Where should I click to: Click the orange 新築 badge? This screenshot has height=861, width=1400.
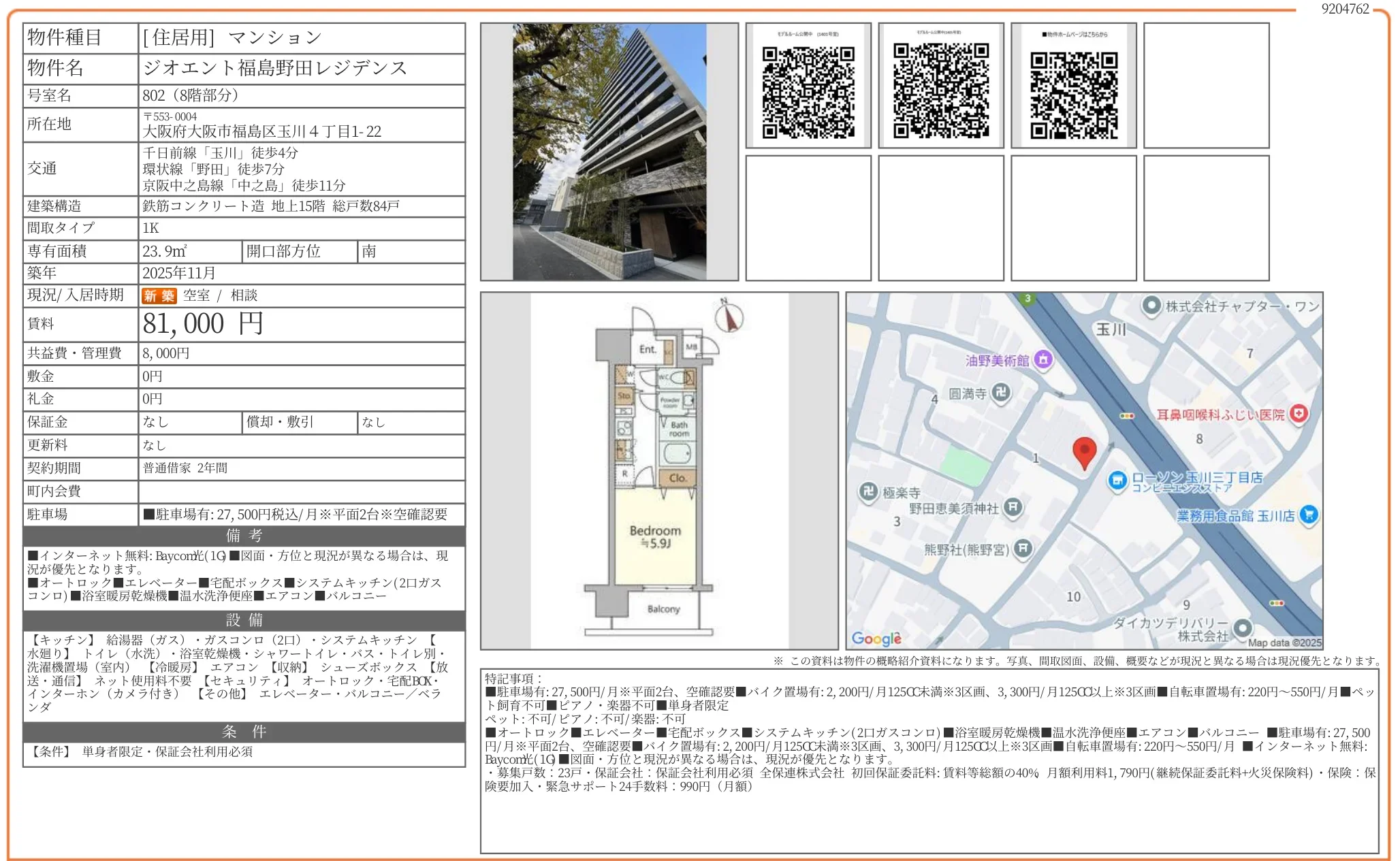[x=159, y=296]
